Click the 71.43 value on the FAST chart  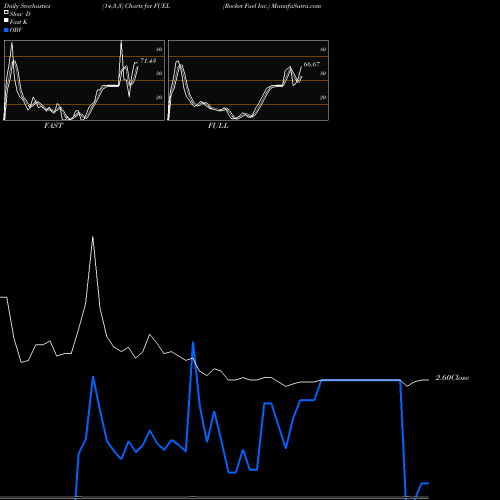click(x=148, y=61)
